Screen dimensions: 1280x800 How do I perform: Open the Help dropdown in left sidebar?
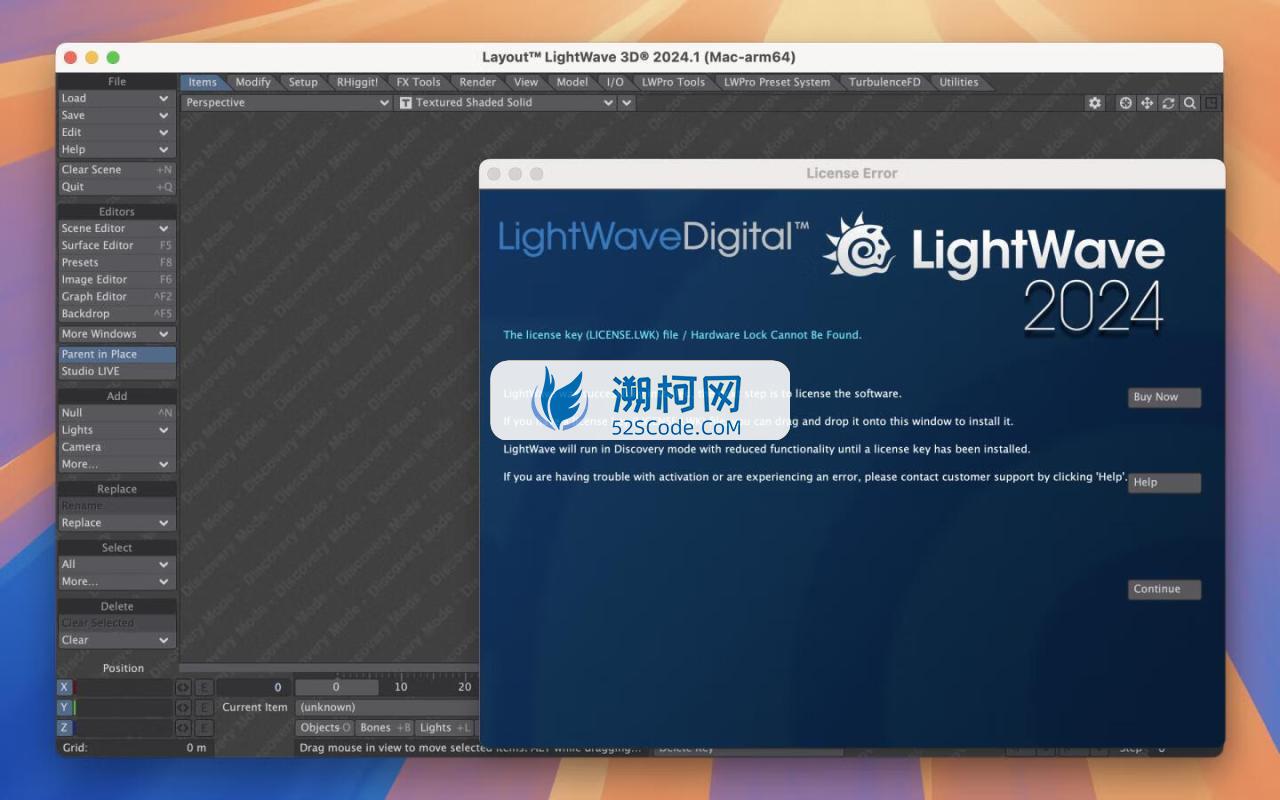point(117,149)
